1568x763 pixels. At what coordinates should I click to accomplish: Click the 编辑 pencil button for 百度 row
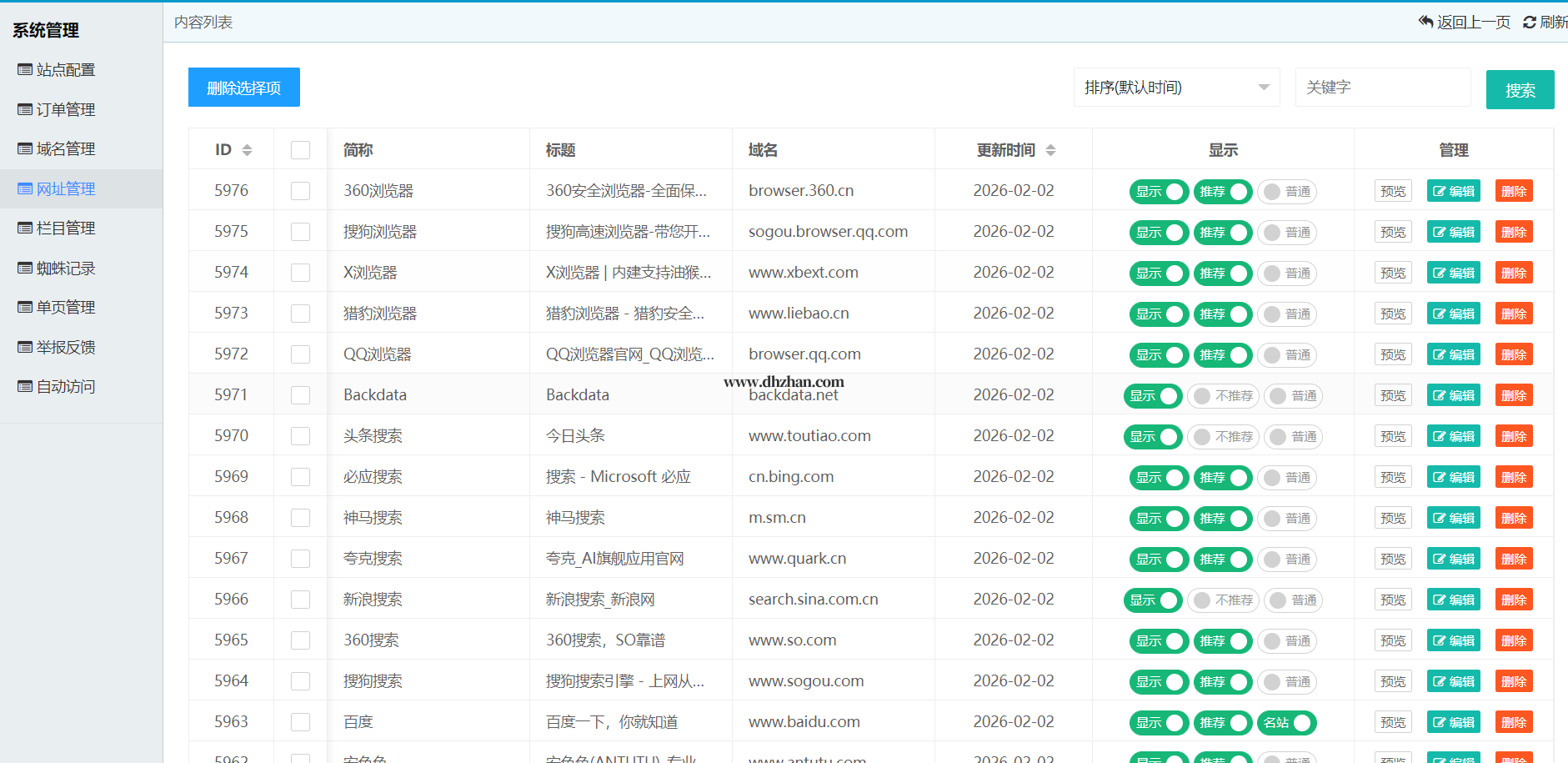pos(1453,723)
